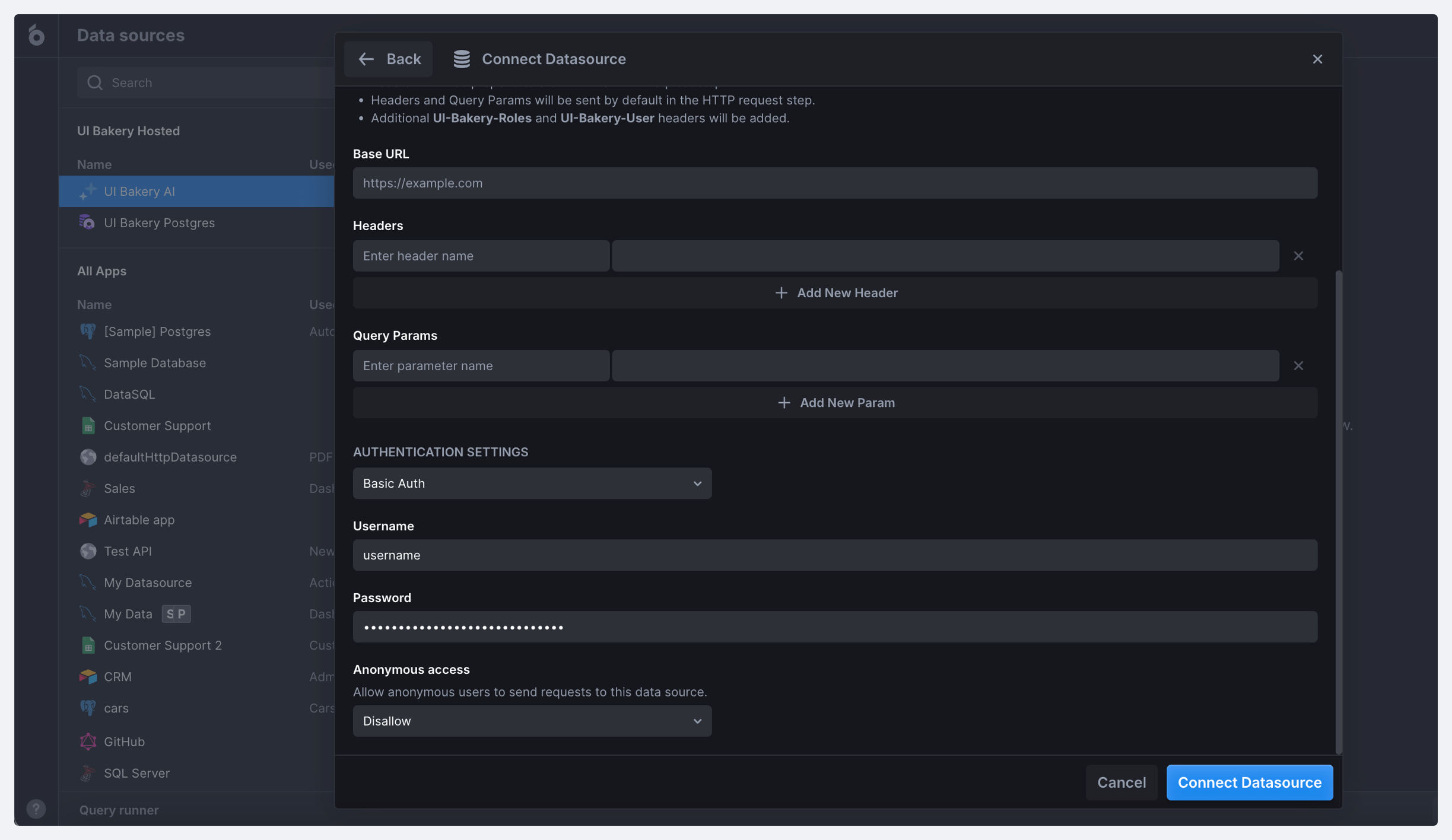Viewport: 1452px width, 840px height.
Task: Click the Airtable app datasource icon
Action: click(88, 520)
